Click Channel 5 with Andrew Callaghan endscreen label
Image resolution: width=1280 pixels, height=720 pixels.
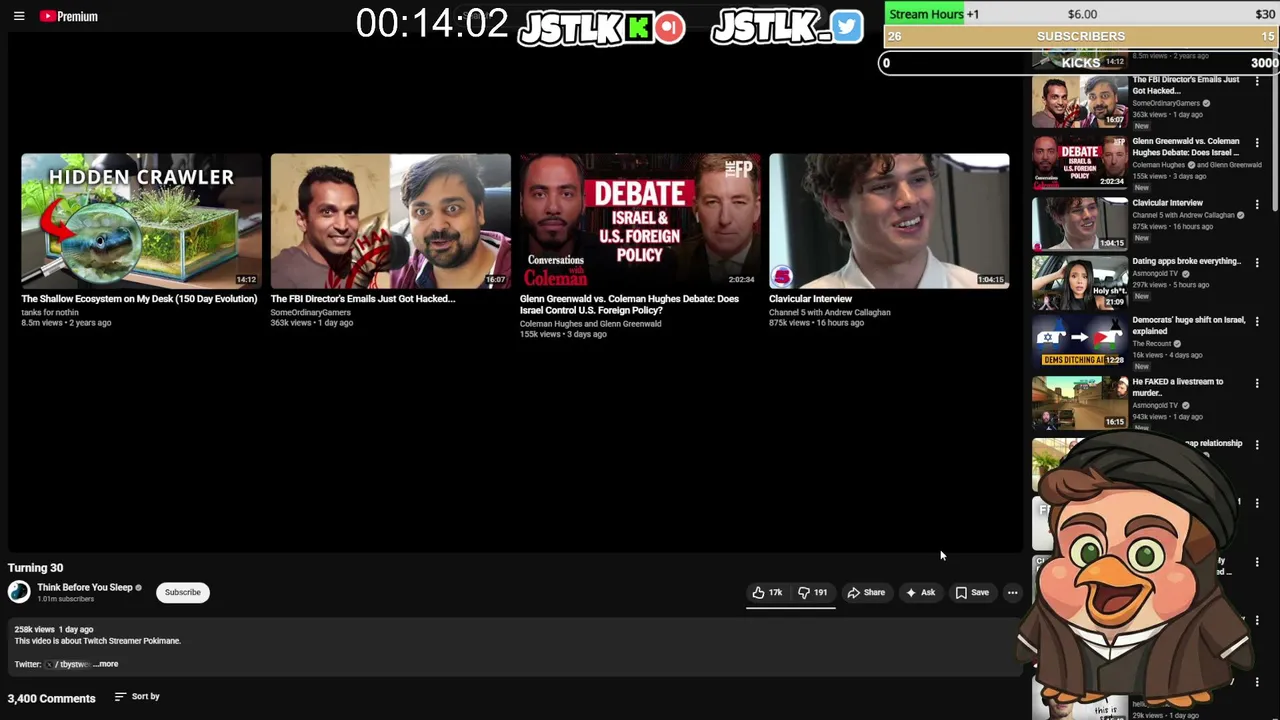(x=829, y=312)
